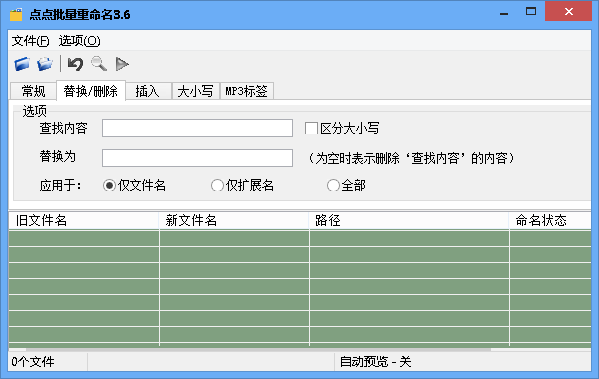599x379 pixels.
Task: Select the 仅扩展名 radio button
Action: click(217, 186)
